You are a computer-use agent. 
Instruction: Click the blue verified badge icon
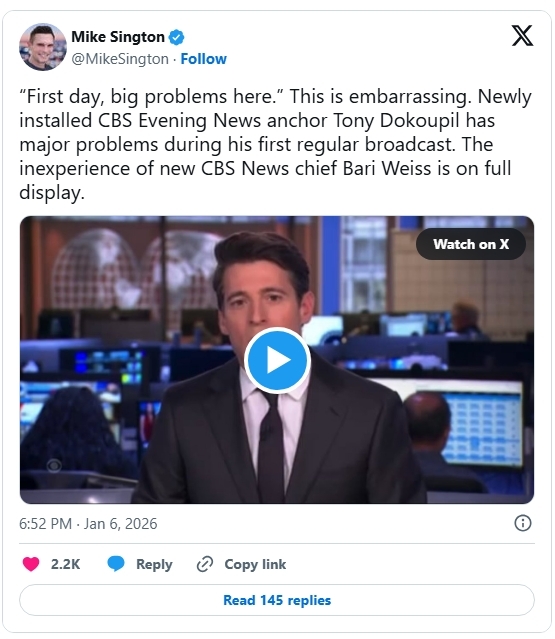[176, 37]
